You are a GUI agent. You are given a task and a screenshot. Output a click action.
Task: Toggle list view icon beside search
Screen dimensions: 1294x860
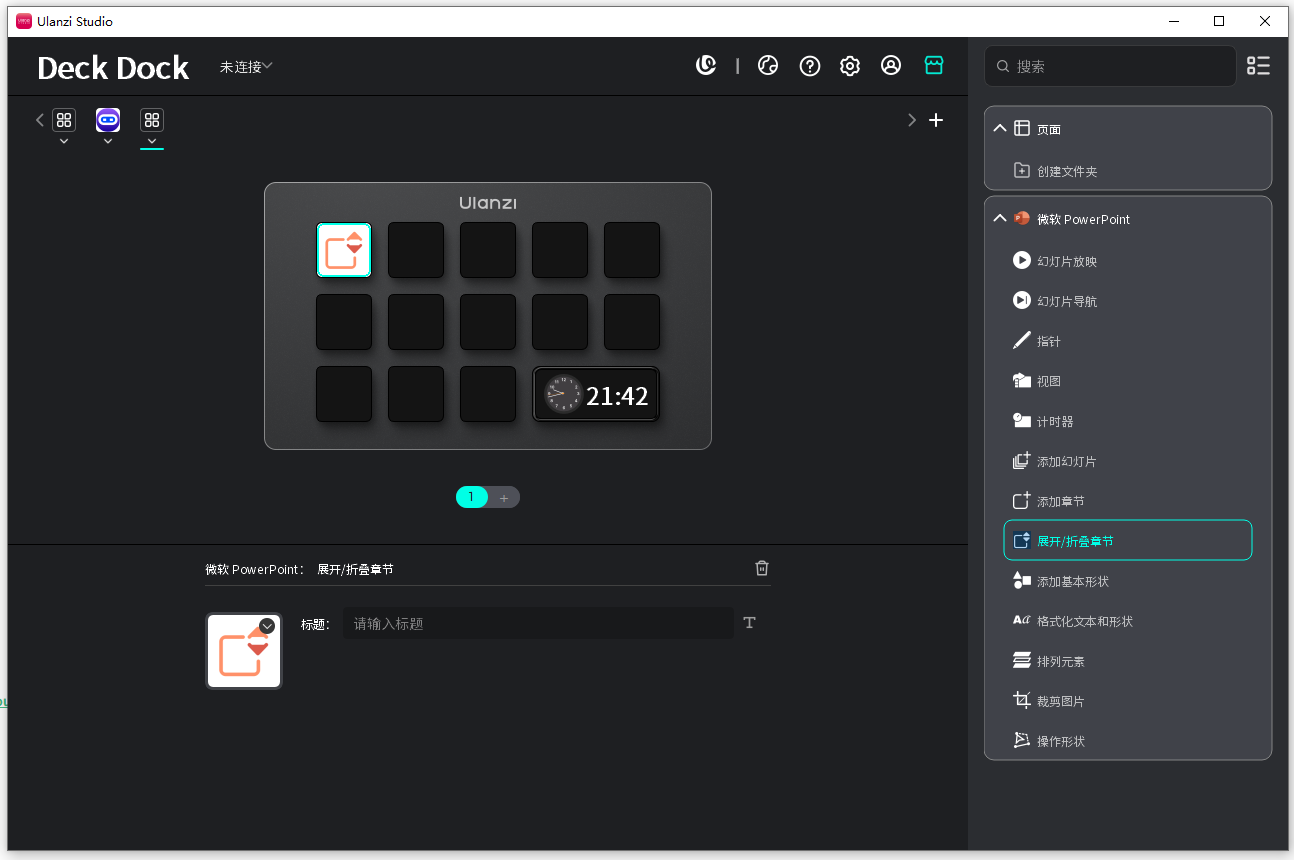click(x=1258, y=66)
